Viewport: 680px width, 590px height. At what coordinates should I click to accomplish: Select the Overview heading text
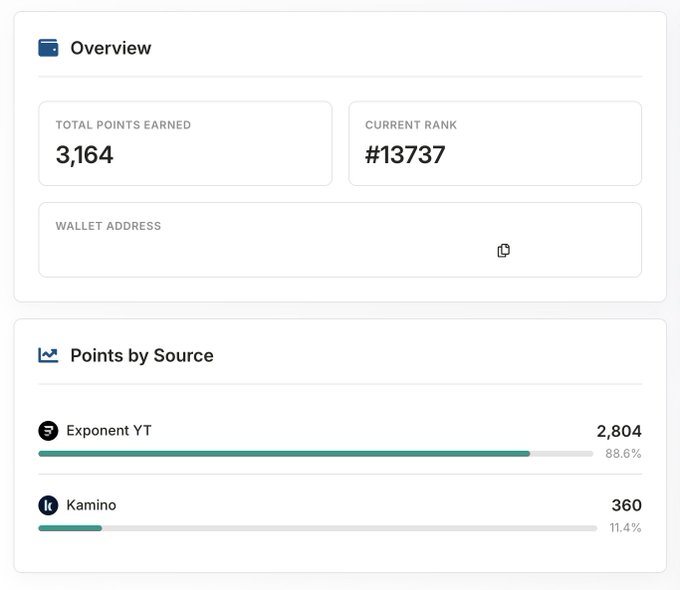point(111,48)
